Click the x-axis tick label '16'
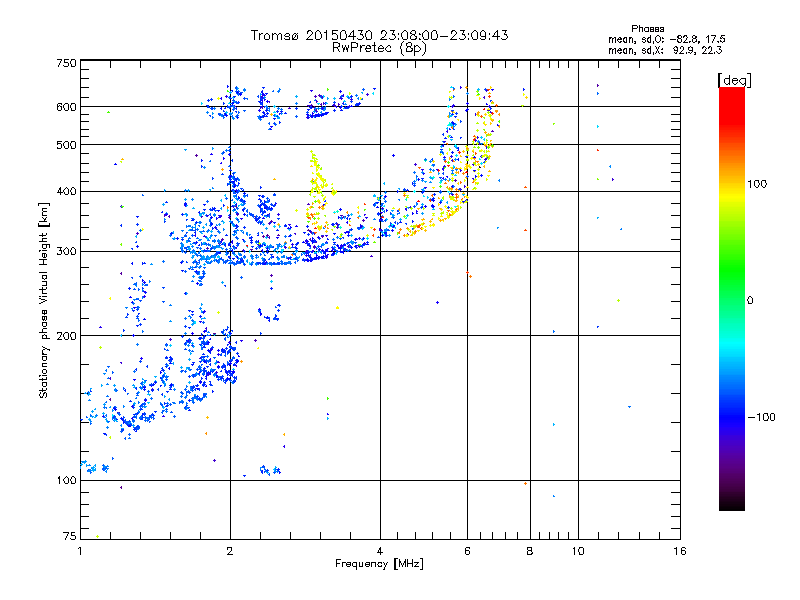Image resolution: width=800 pixels, height=600 pixels. coord(680,551)
